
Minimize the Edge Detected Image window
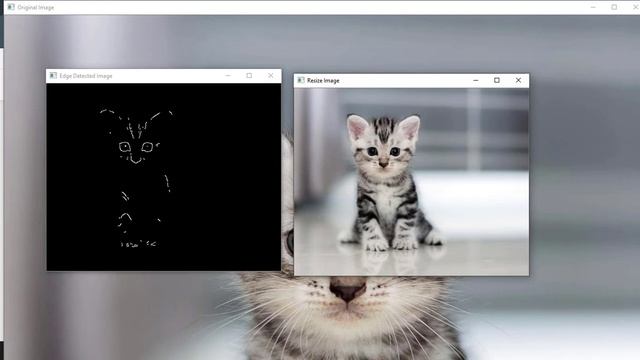click(x=228, y=76)
